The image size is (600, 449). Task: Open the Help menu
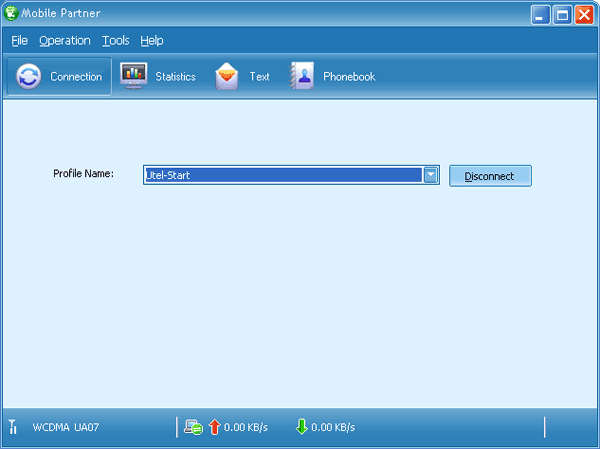[152, 41]
